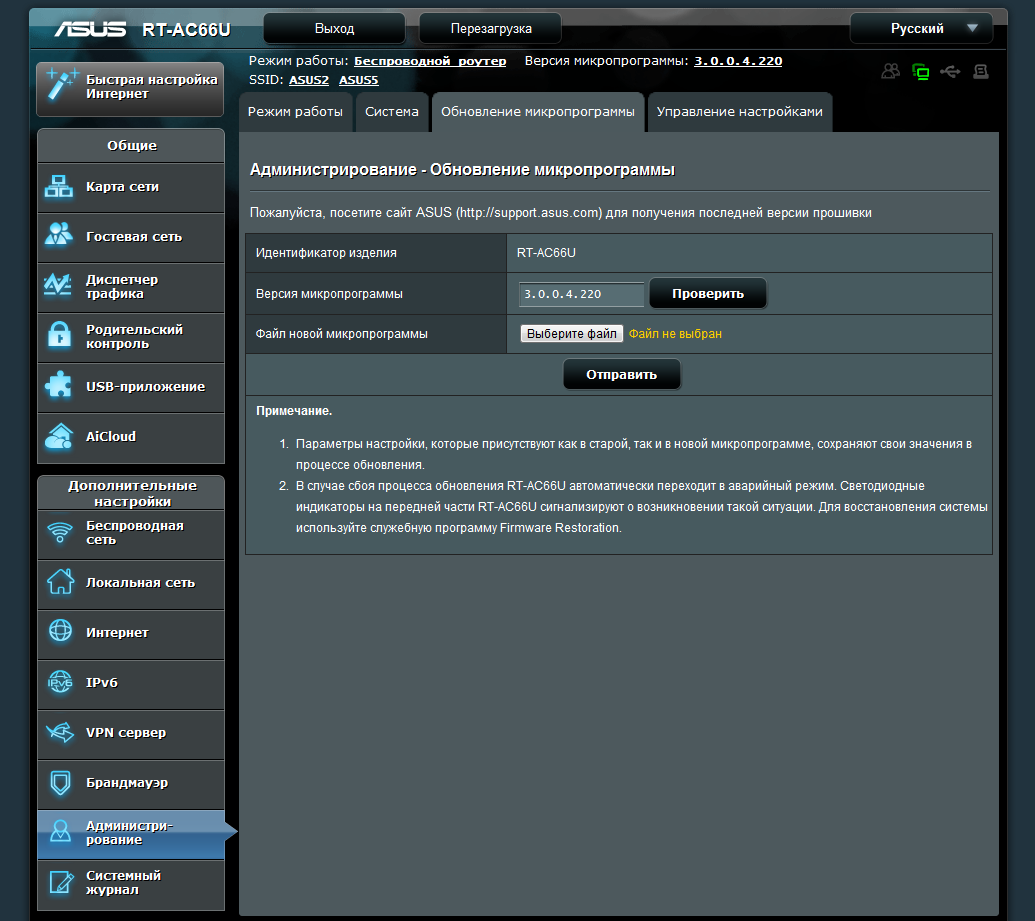Switch to the Система tab
The image size is (1035, 921).
pos(392,112)
